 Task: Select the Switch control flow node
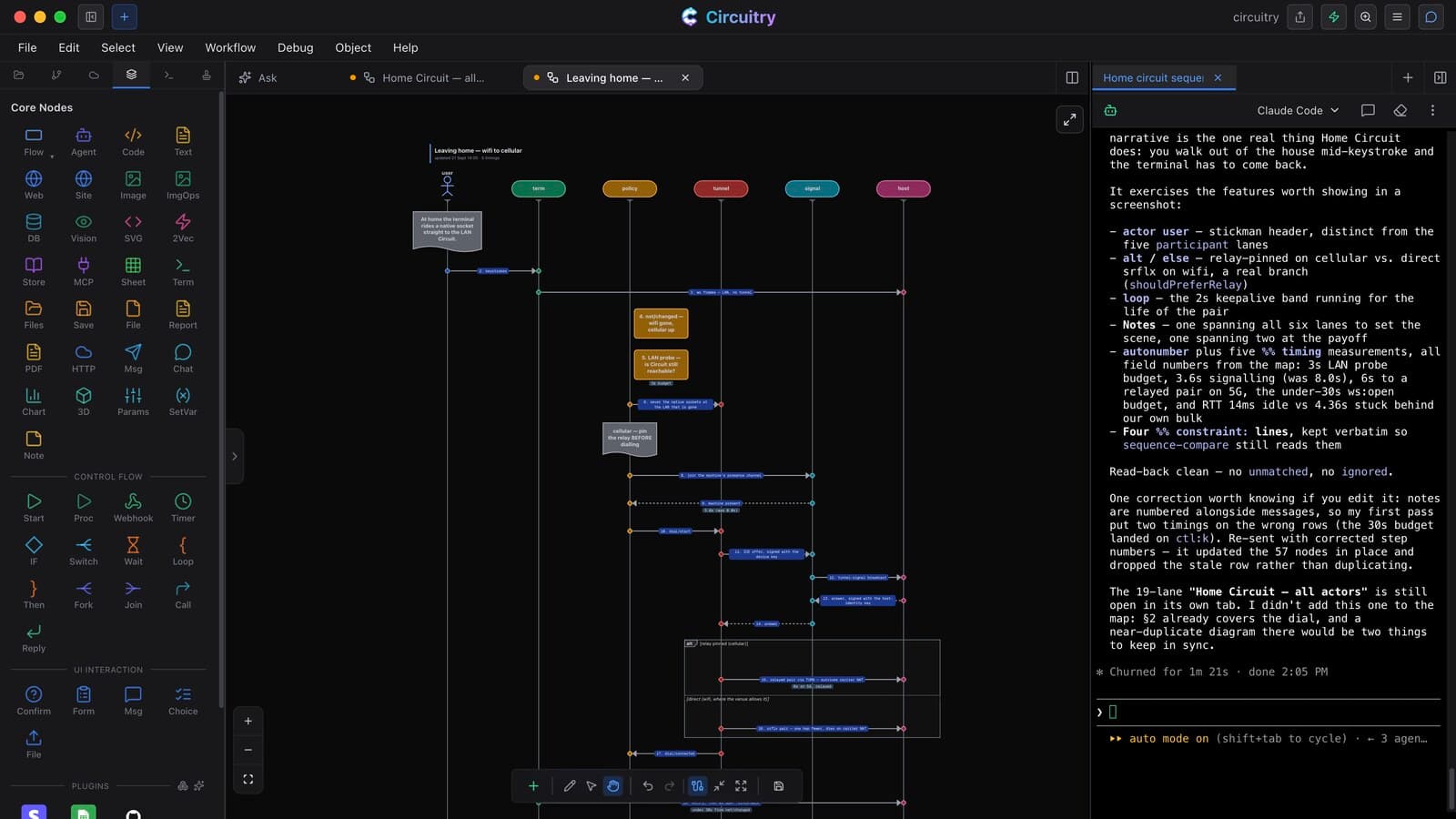[x=83, y=551]
